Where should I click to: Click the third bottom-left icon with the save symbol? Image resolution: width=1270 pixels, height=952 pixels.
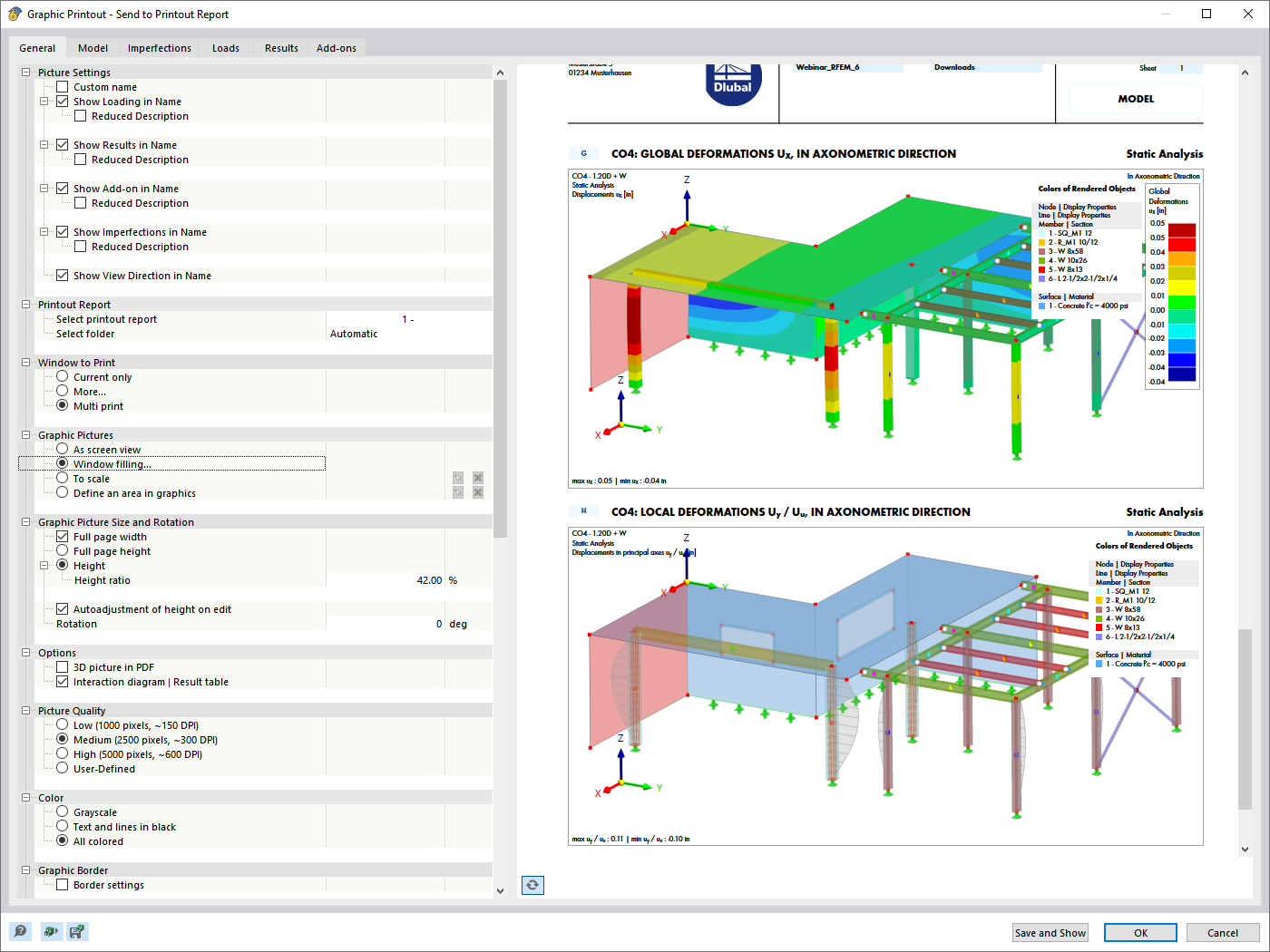[77, 931]
